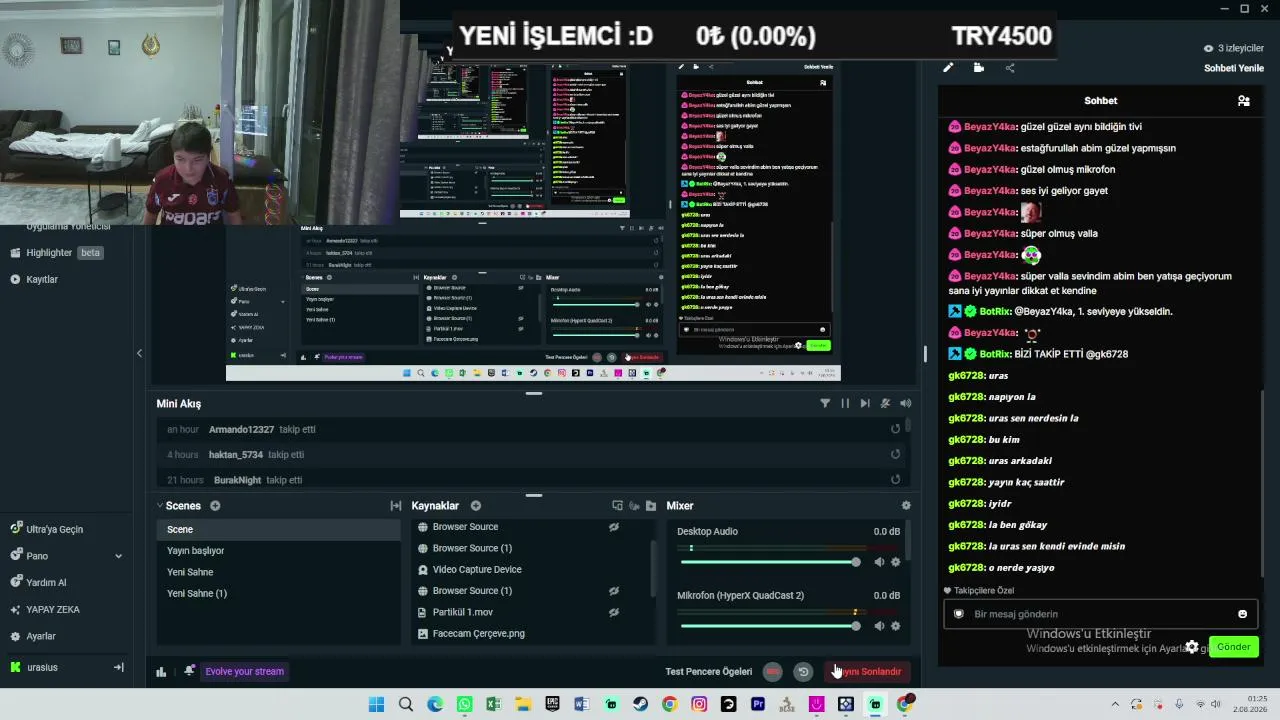
Task: Open Excel from the taskbar
Action: coord(494,705)
